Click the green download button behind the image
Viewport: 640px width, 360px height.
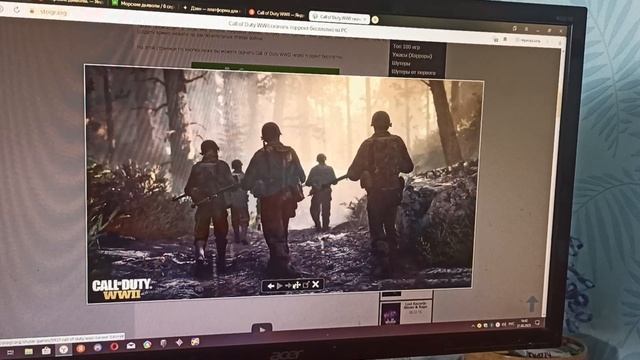[x=265, y=68]
